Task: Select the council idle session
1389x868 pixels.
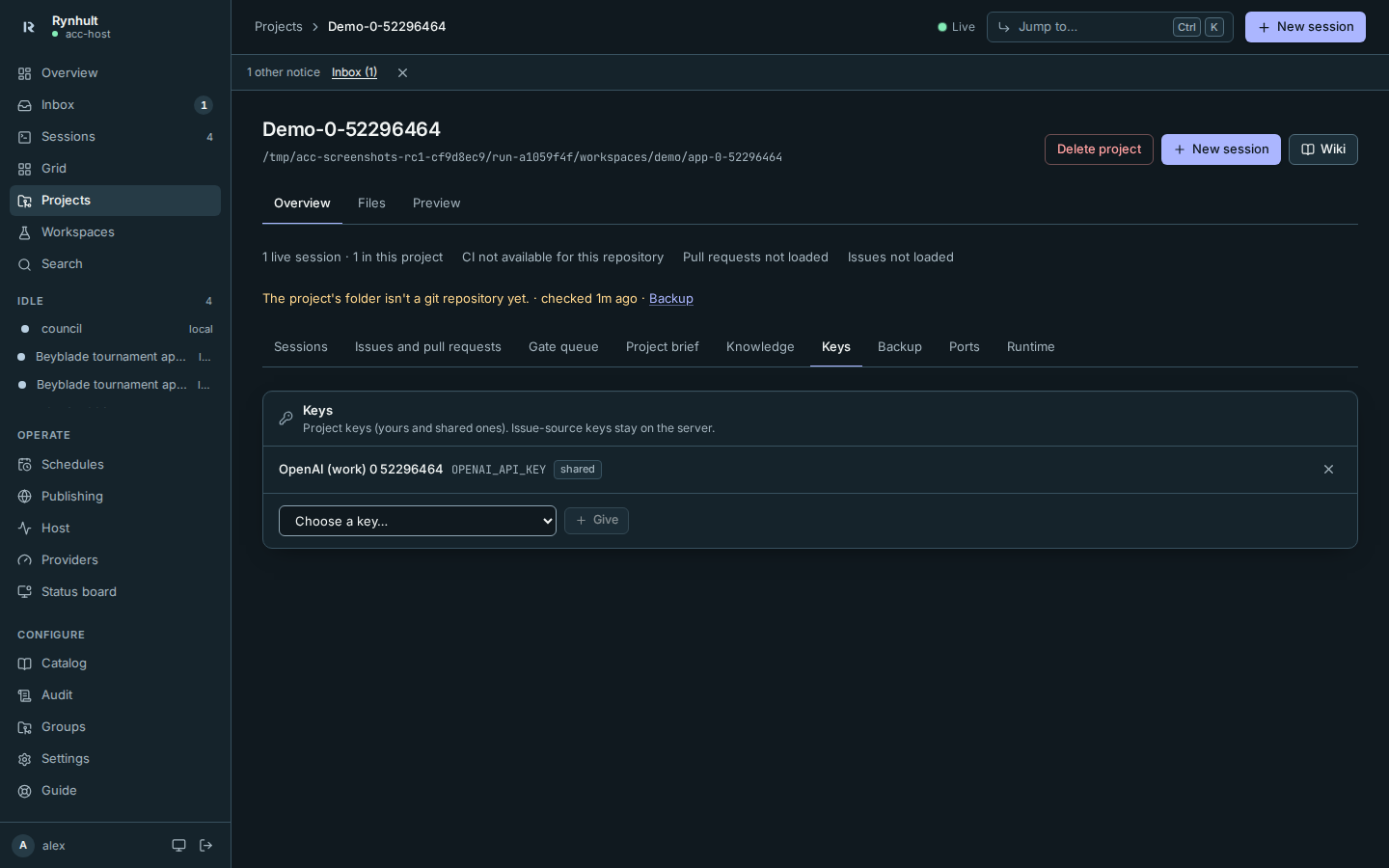Action: (x=115, y=329)
